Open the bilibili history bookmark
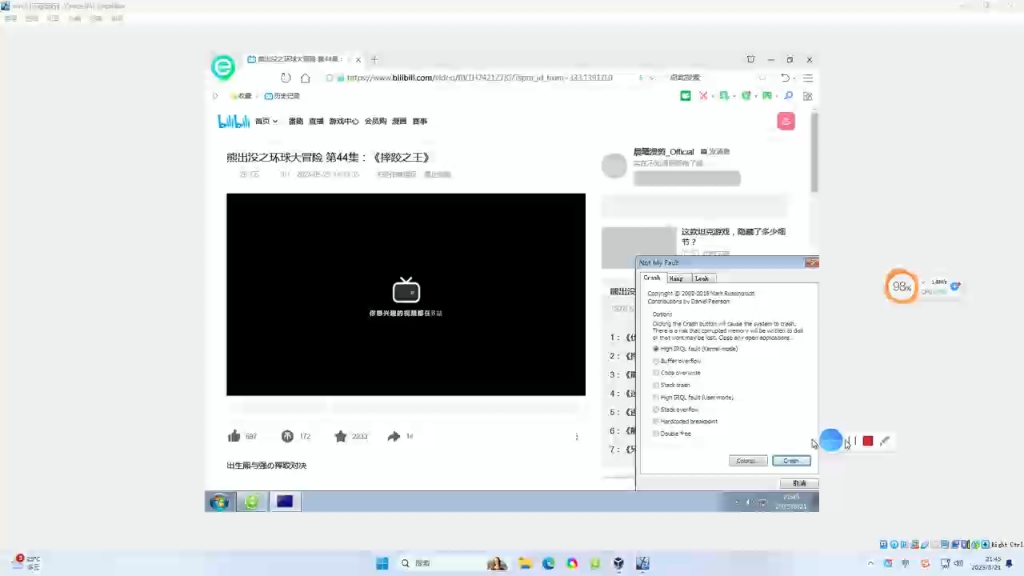Viewport: 1024px width, 576px height. pos(282,96)
